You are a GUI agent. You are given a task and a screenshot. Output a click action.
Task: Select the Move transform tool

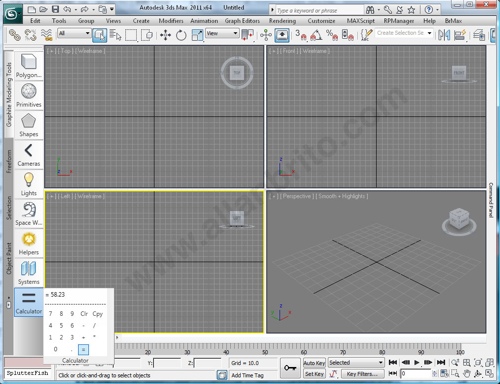click(x=165, y=35)
